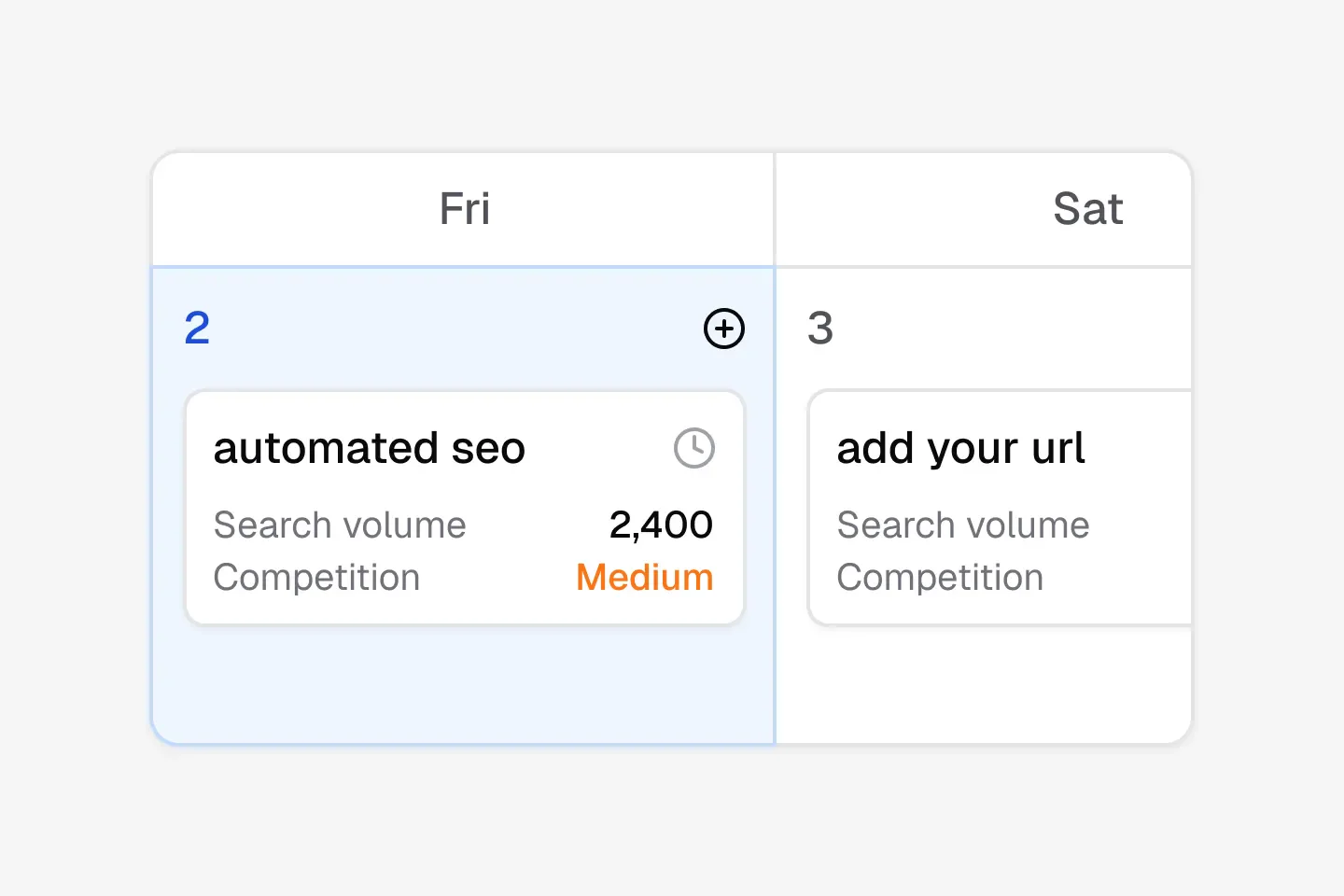
Task: Click the Search volume row under add your url
Action: [x=963, y=525]
